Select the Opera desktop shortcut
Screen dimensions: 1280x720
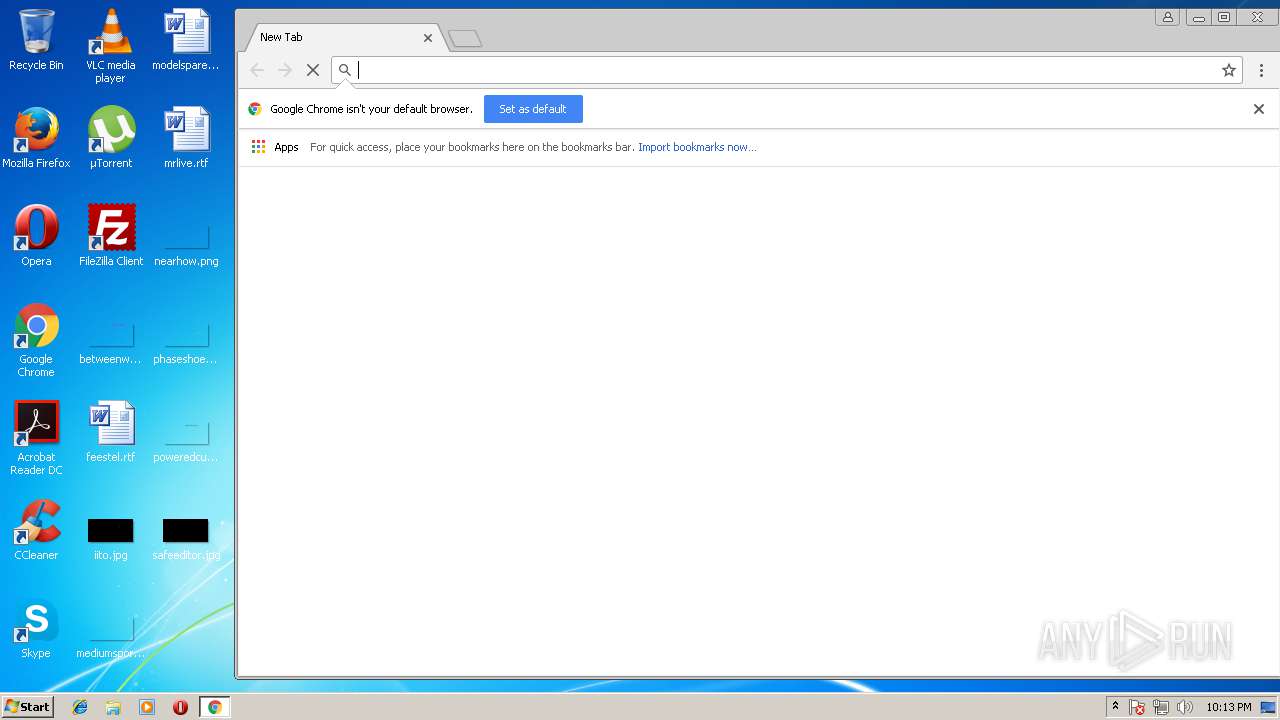[x=36, y=236]
